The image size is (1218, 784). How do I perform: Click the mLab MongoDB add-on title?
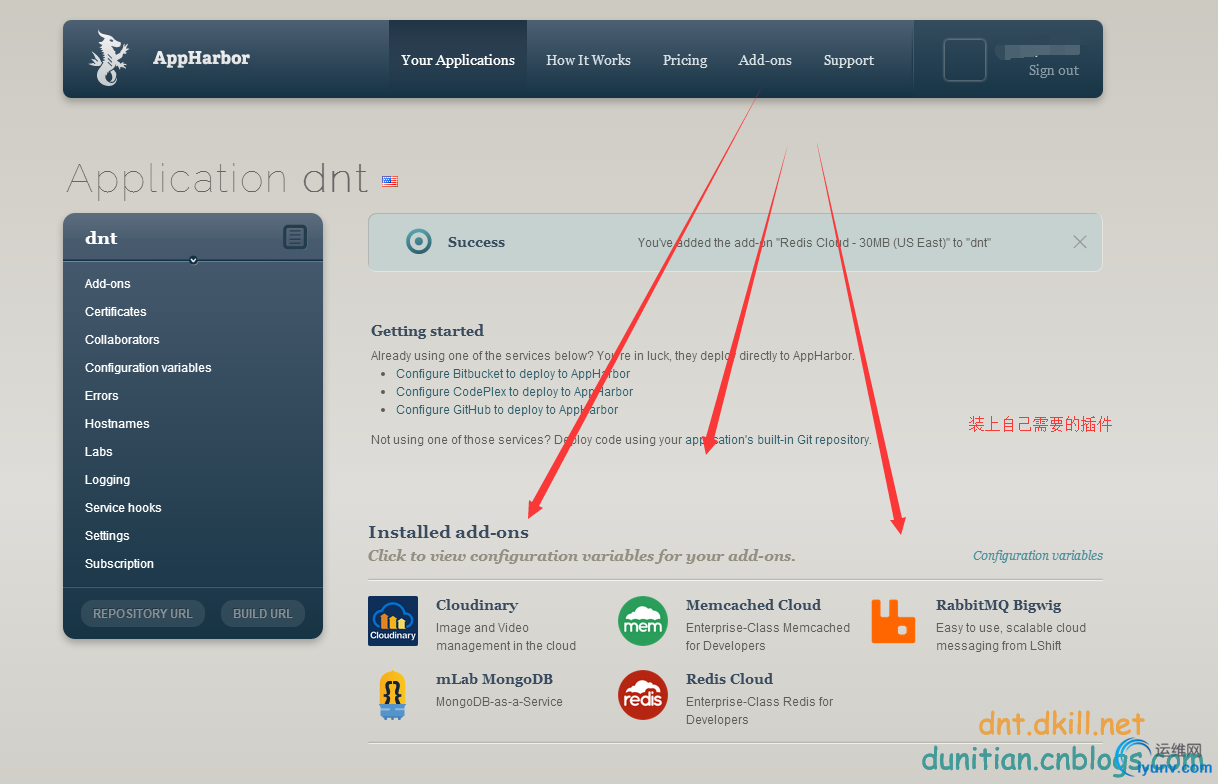tap(494, 679)
